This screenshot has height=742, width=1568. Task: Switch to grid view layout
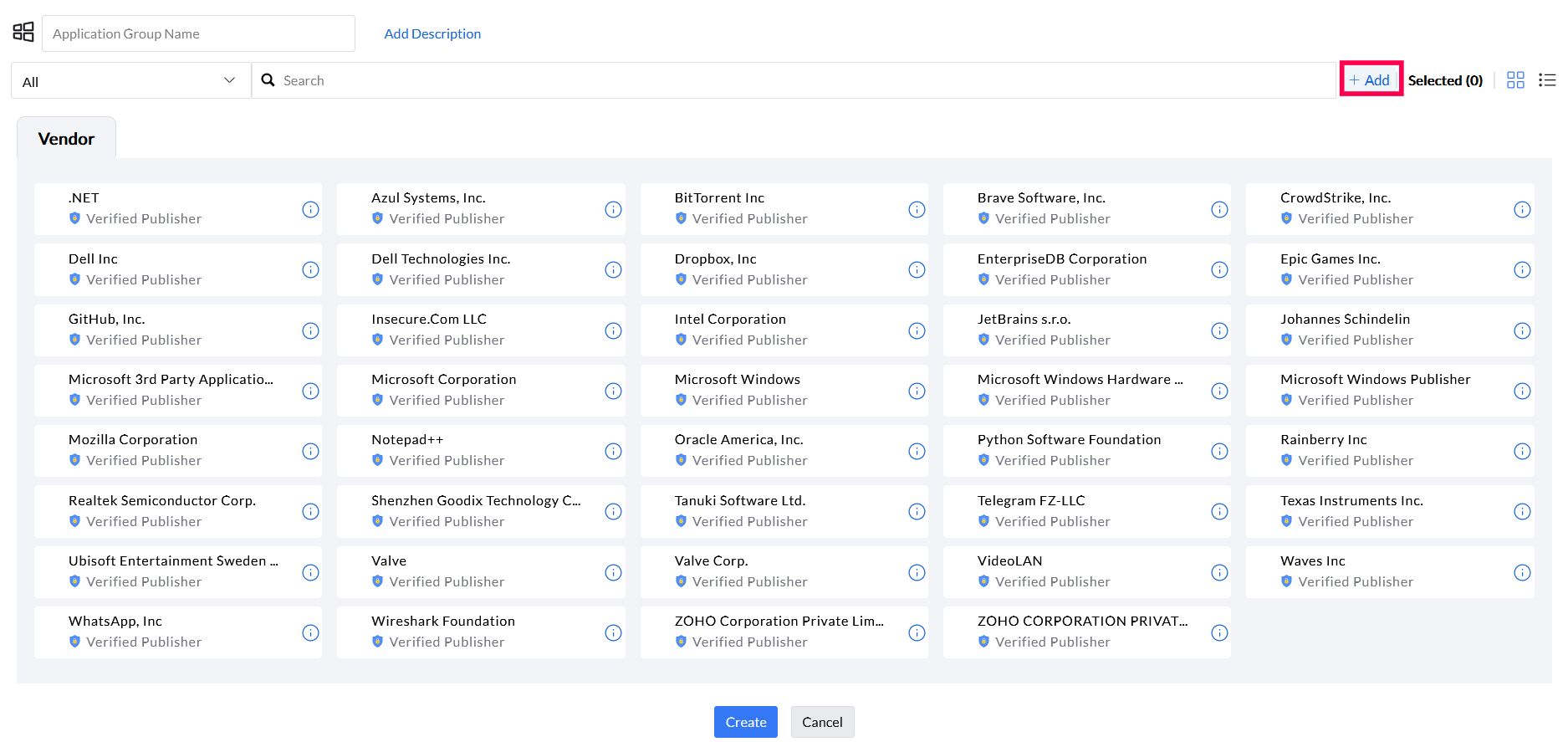pos(1515,80)
